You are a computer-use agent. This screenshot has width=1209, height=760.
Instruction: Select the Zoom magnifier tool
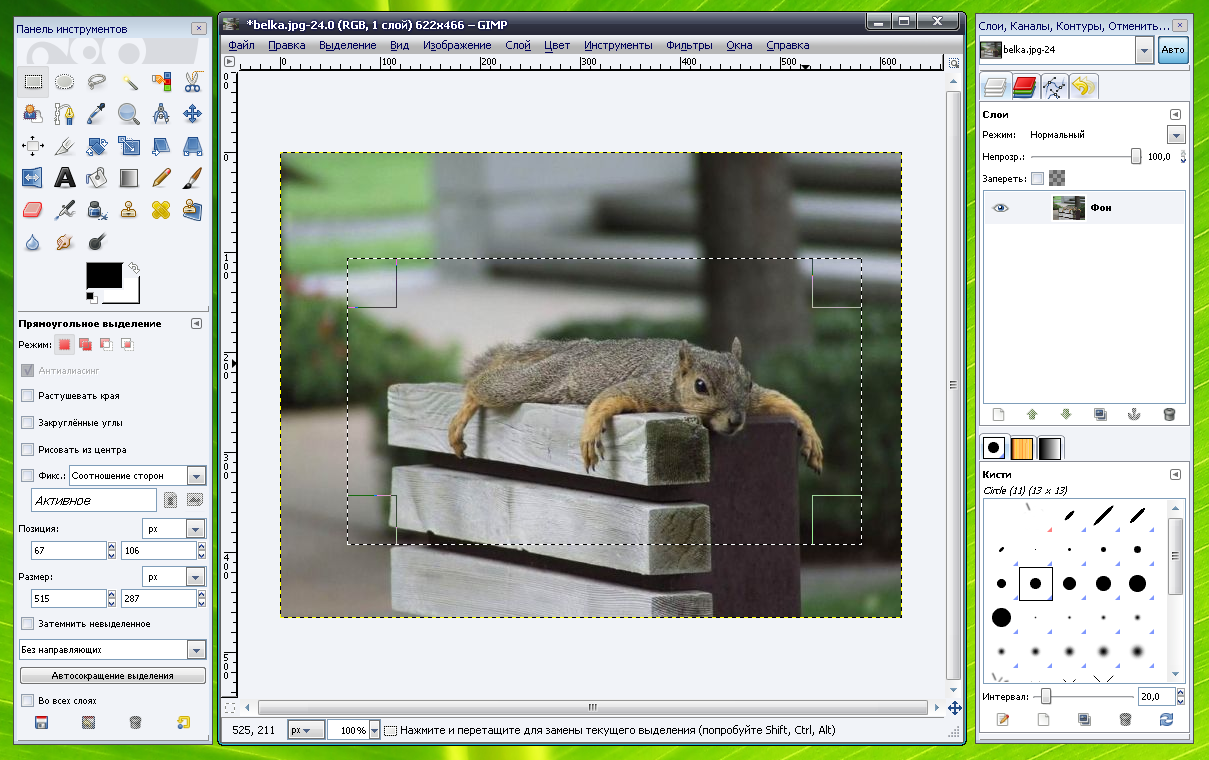(x=129, y=114)
